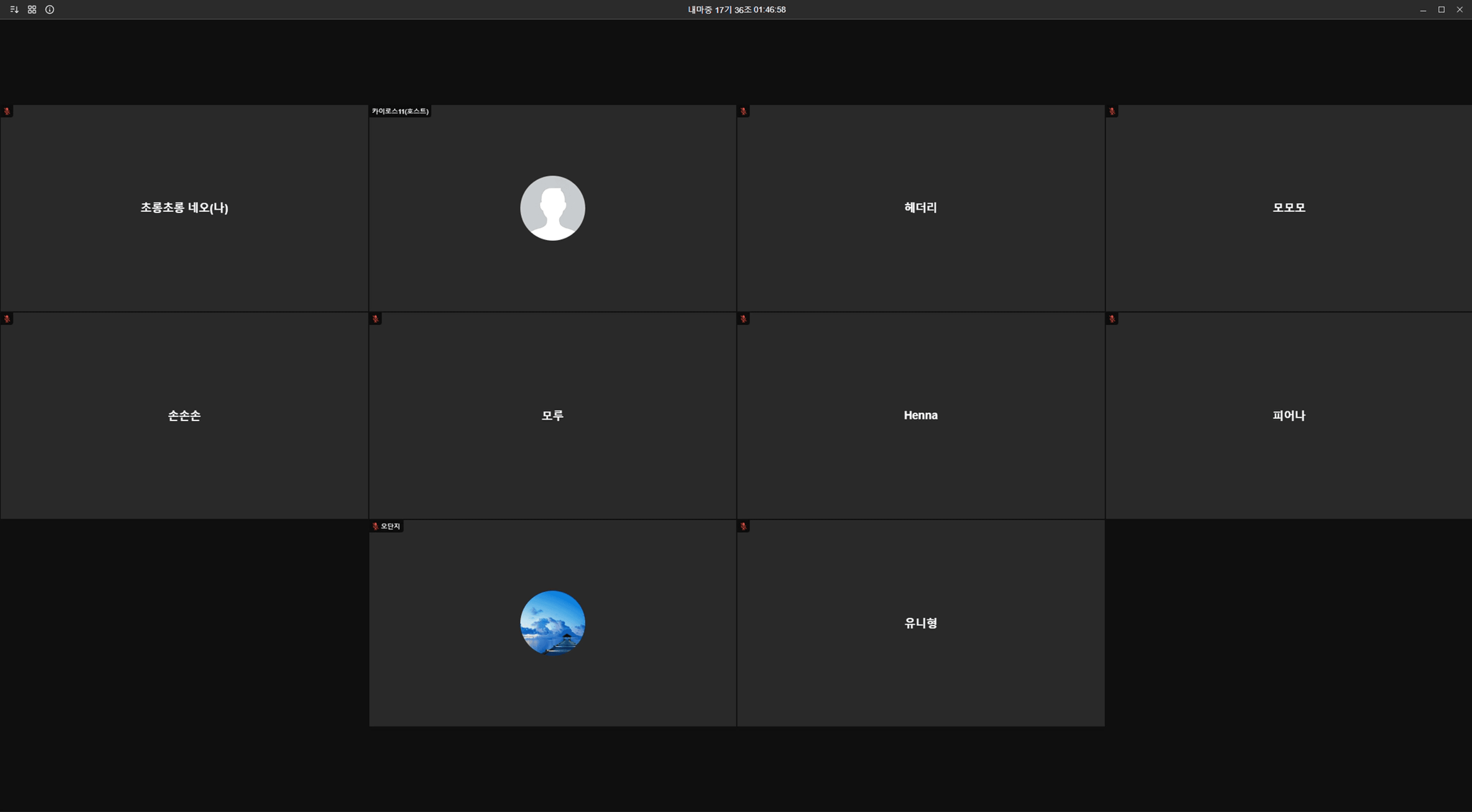1472x812 pixels.
Task: Minimize the meeting window
Action: coord(1423,10)
